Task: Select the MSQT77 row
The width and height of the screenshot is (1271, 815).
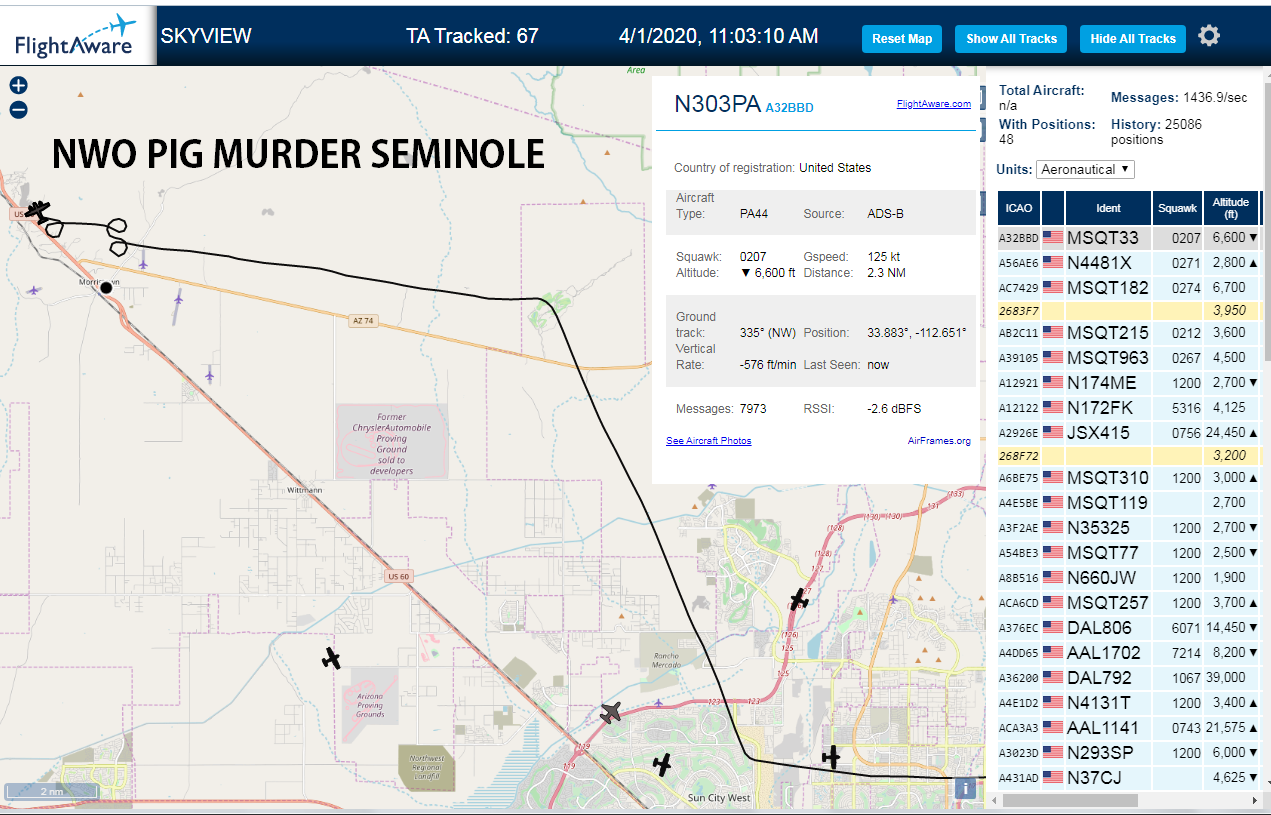Action: coord(1129,553)
